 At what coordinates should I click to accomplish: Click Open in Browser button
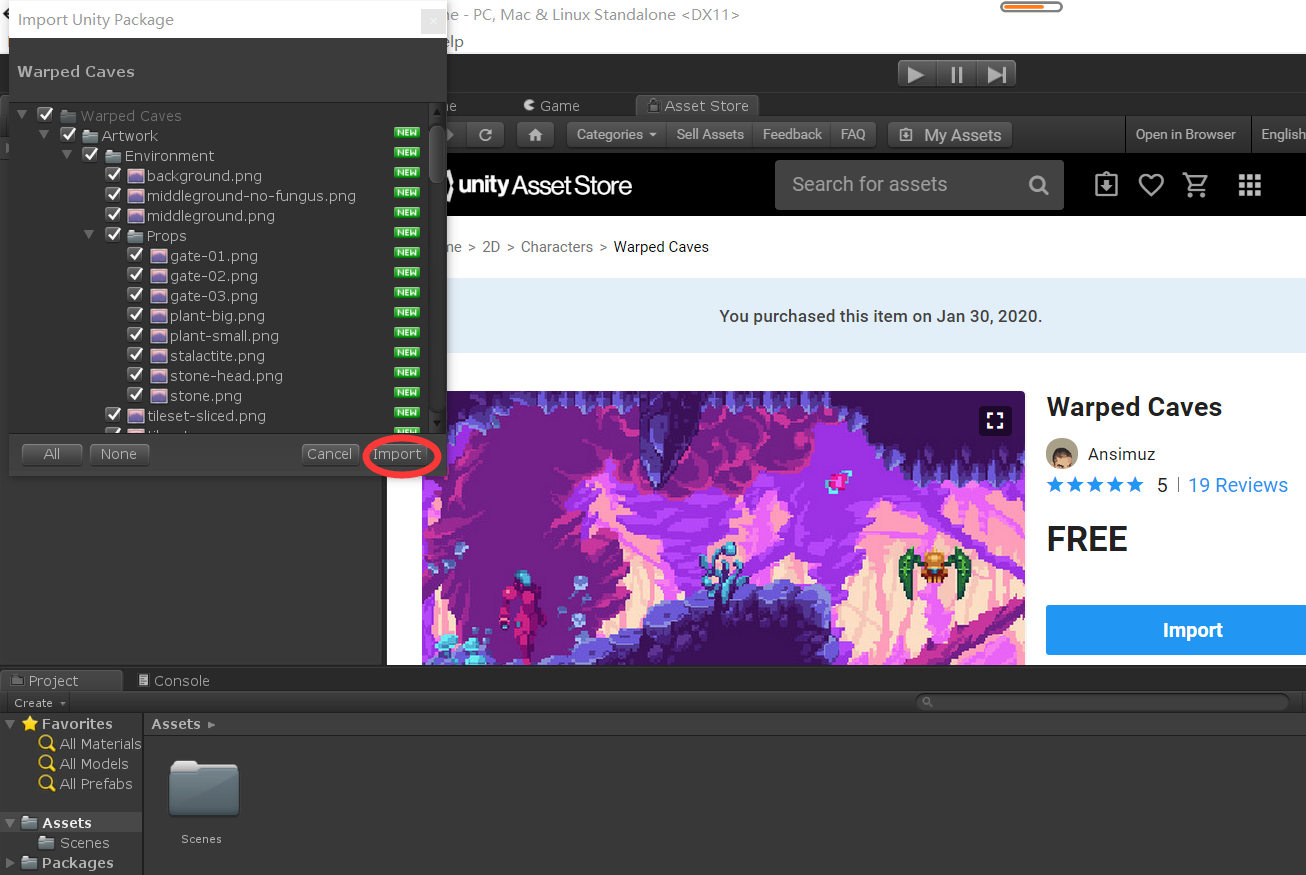(1185, 135)
